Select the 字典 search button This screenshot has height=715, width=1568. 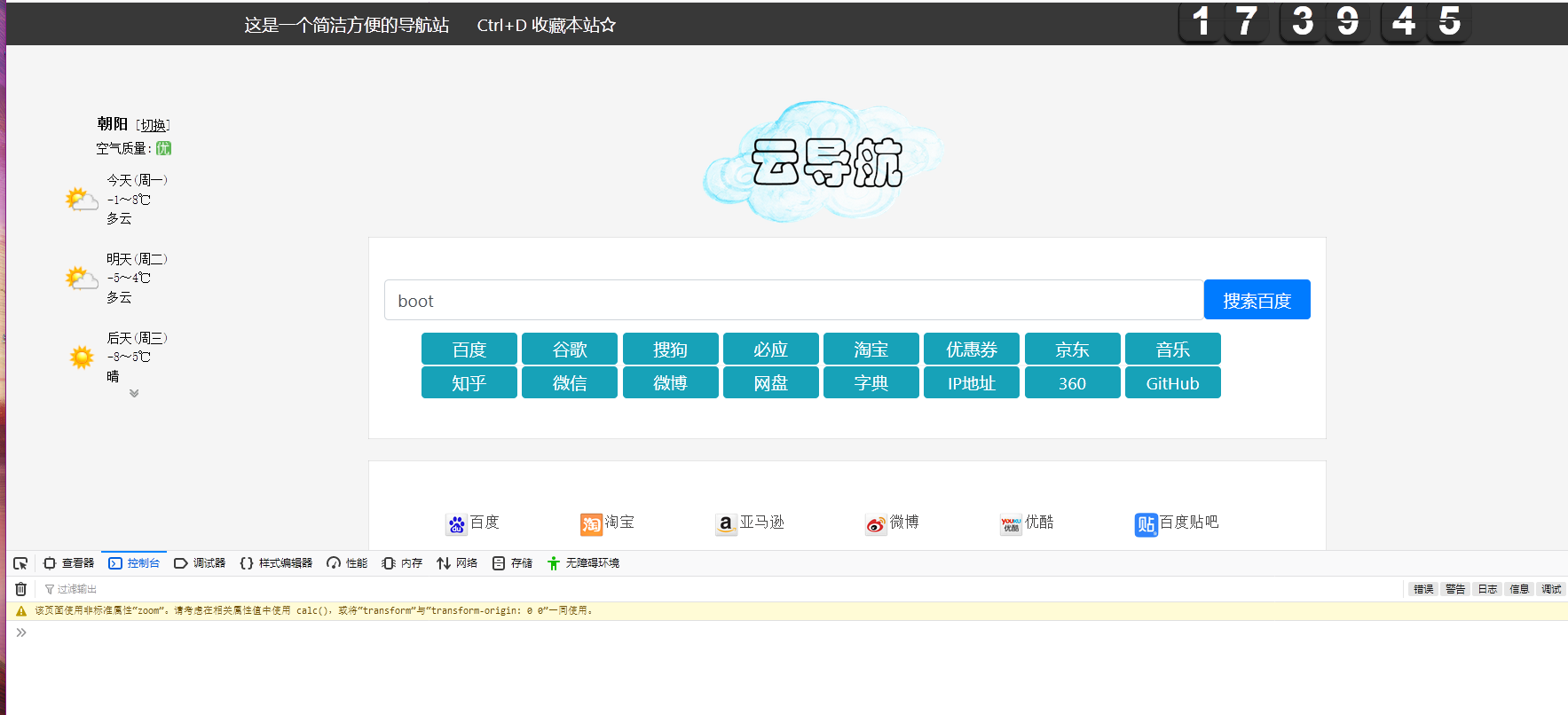click(871, 382)
